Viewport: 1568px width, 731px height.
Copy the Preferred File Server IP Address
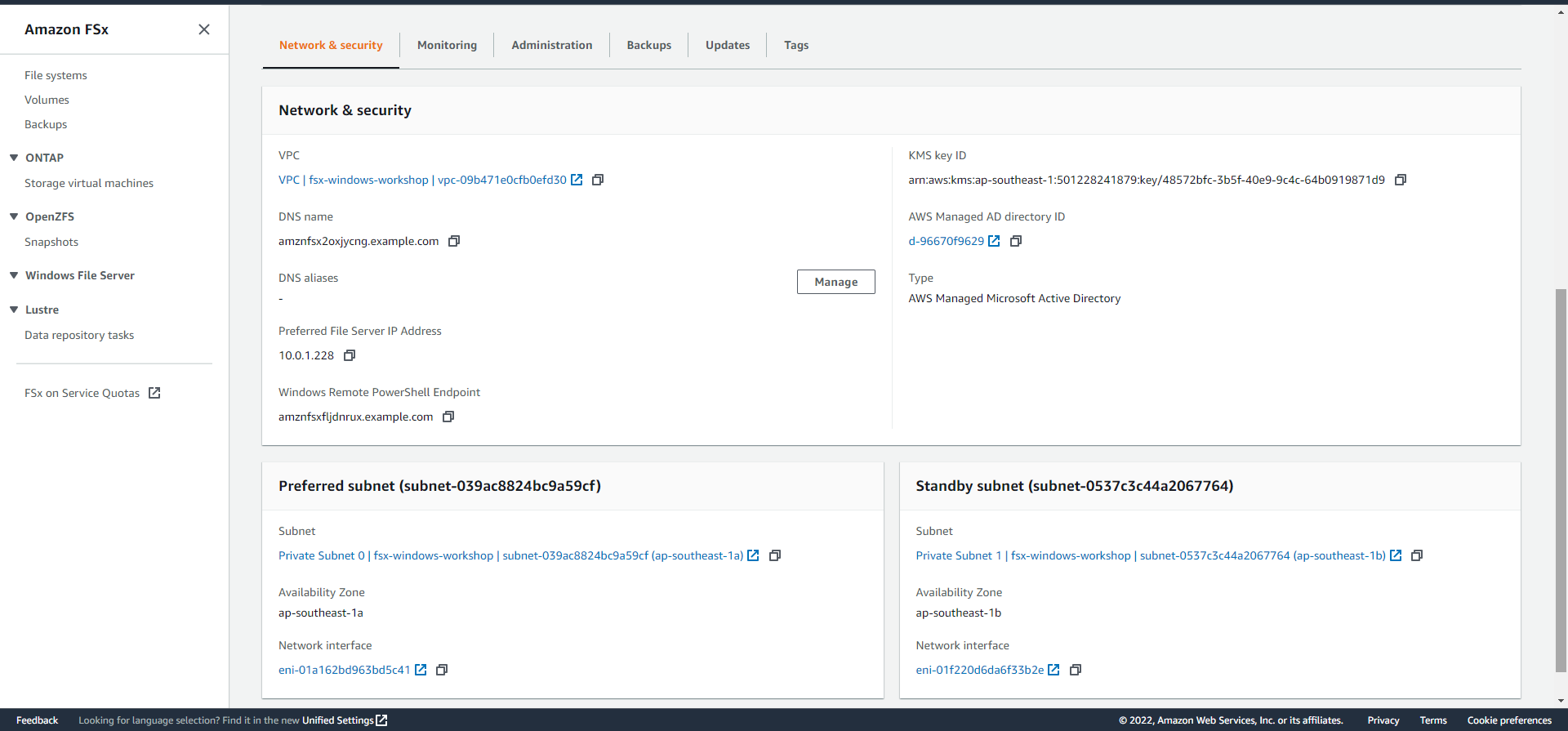click(350, 355)
